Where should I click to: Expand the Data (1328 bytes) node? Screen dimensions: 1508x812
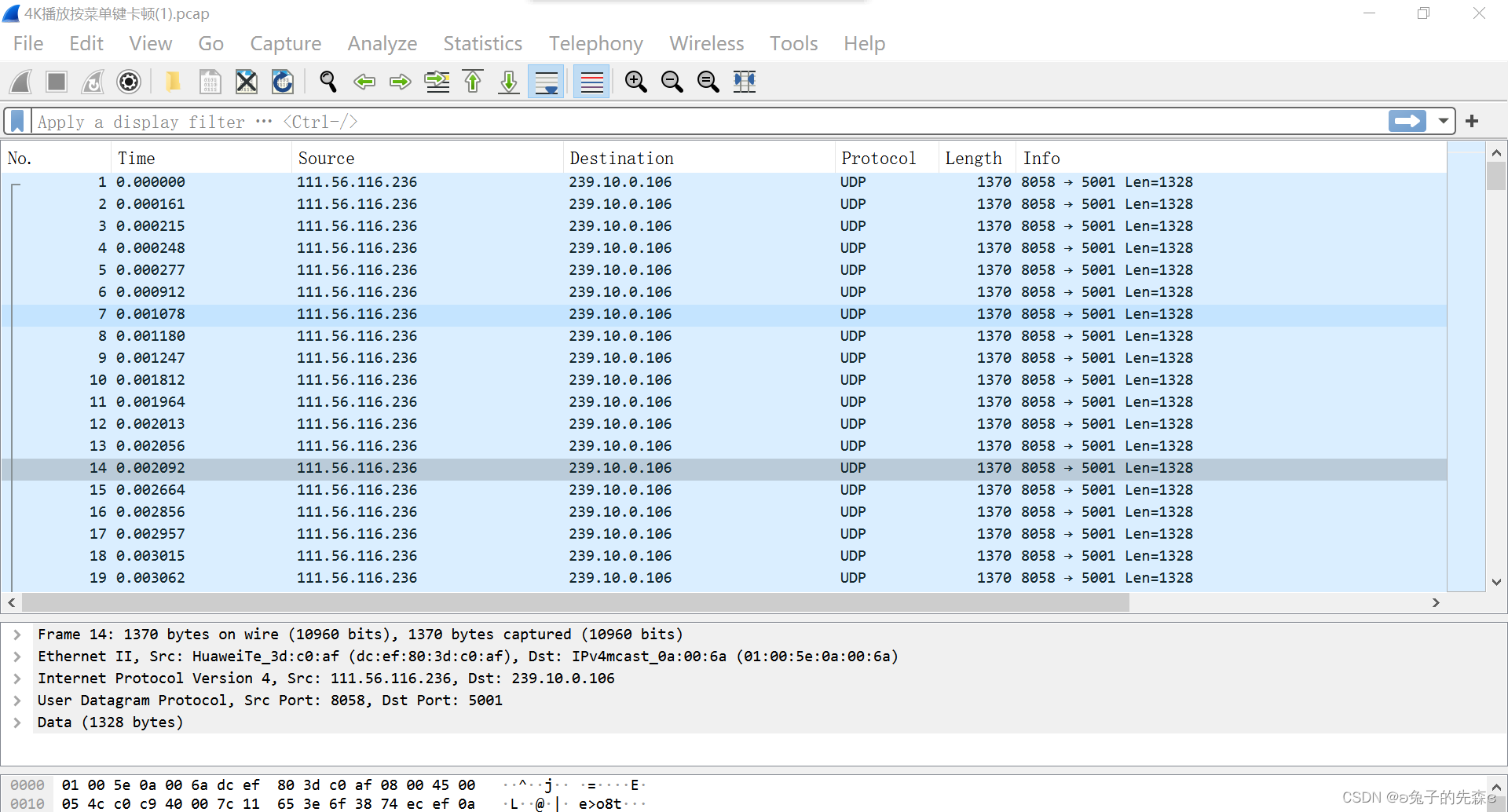point(17,722)
